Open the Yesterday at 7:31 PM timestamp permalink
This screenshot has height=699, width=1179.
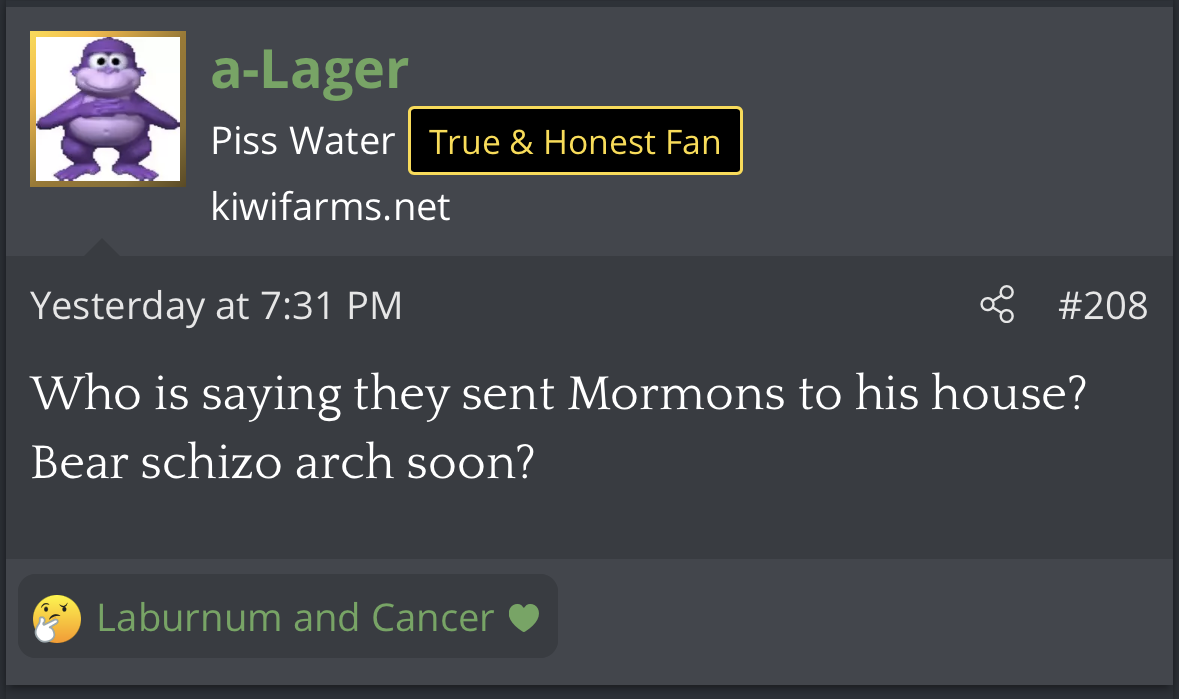[x=217, y=306]
